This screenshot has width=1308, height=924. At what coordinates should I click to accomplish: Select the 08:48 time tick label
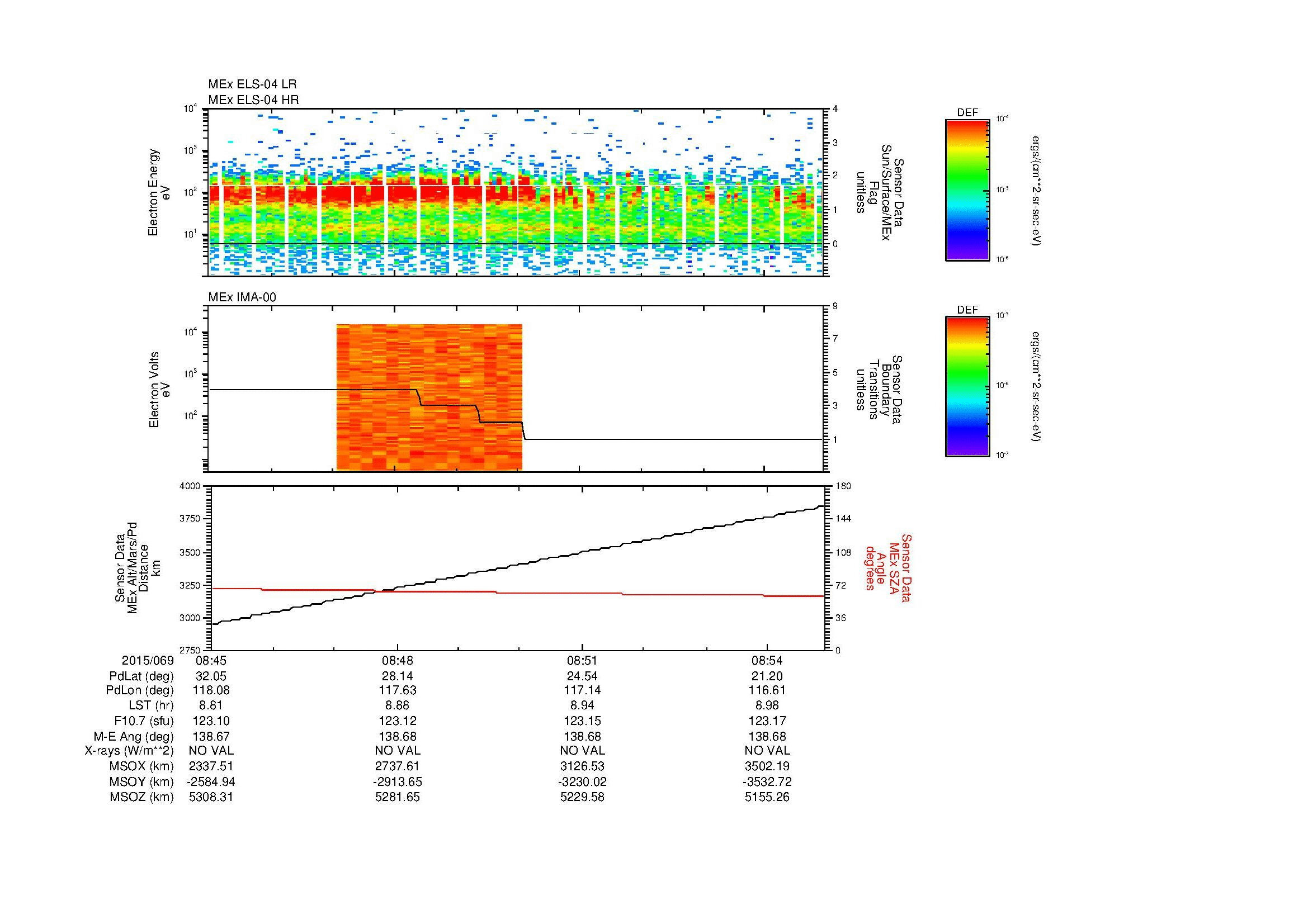(397, 661)
